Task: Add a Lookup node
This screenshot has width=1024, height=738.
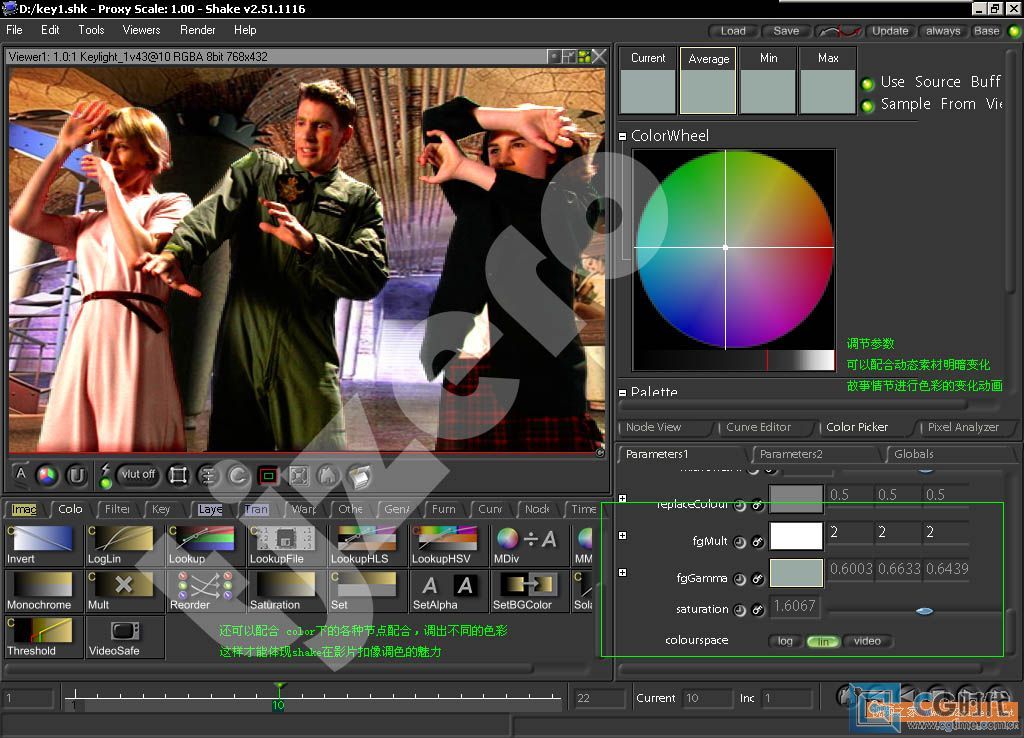Action: [x=205, y=545]
